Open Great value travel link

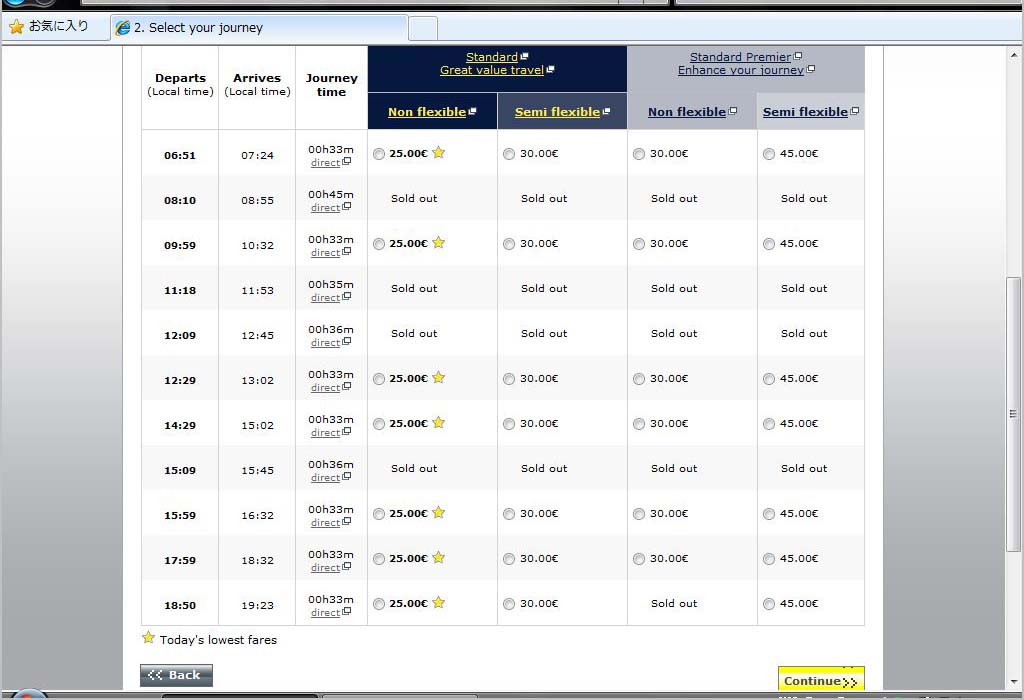pyautogui.click(x=491, y=71)
